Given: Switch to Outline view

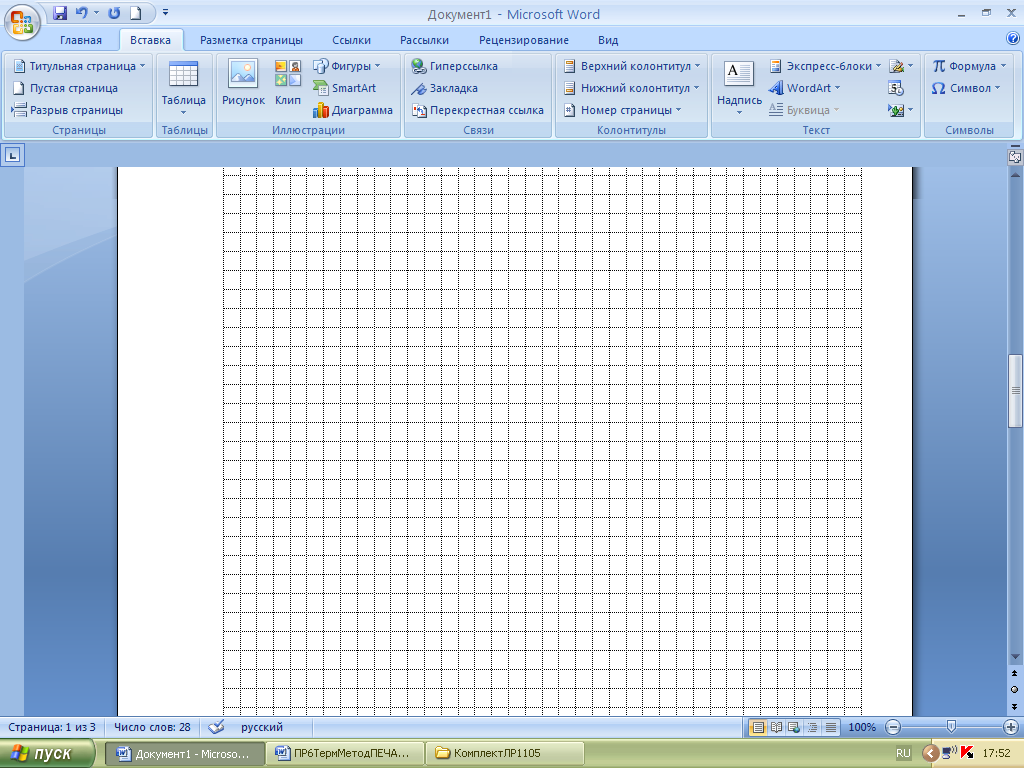Looking at the screenshot, I should tap(812, 727).
